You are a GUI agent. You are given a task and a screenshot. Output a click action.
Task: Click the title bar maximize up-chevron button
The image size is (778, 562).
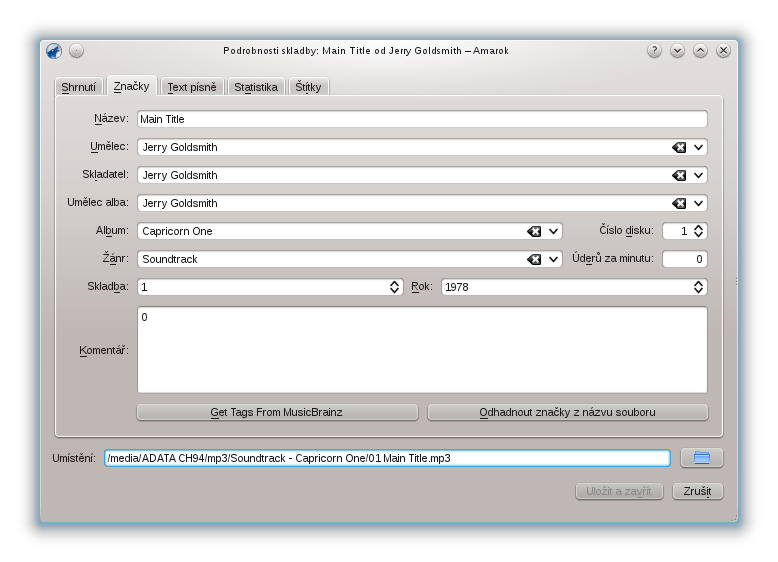700,51
